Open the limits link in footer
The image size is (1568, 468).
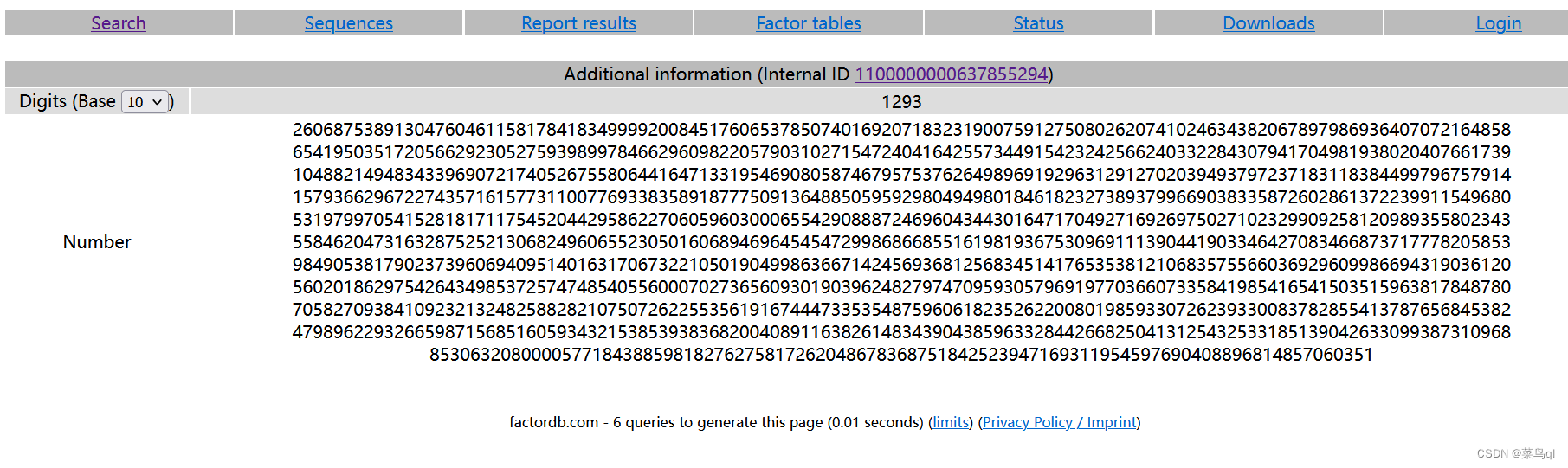pos(951,422)
